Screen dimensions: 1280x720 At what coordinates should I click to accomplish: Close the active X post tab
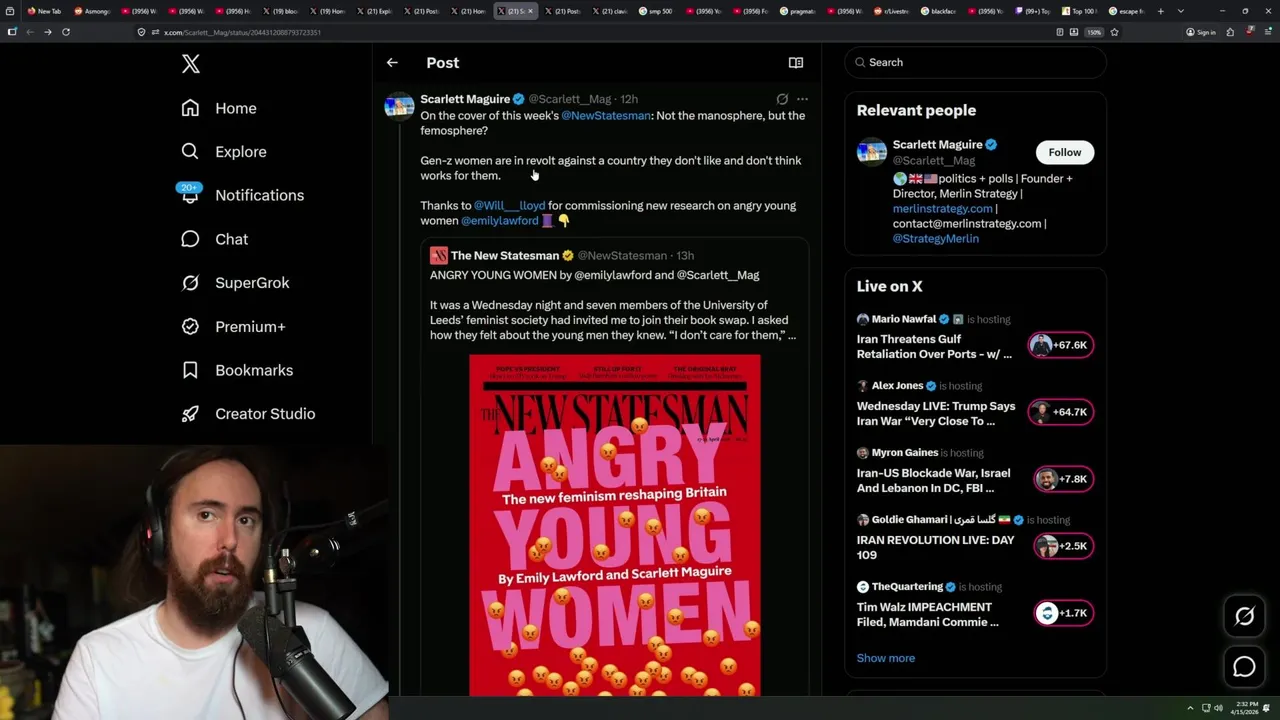[x=531, y=11]
